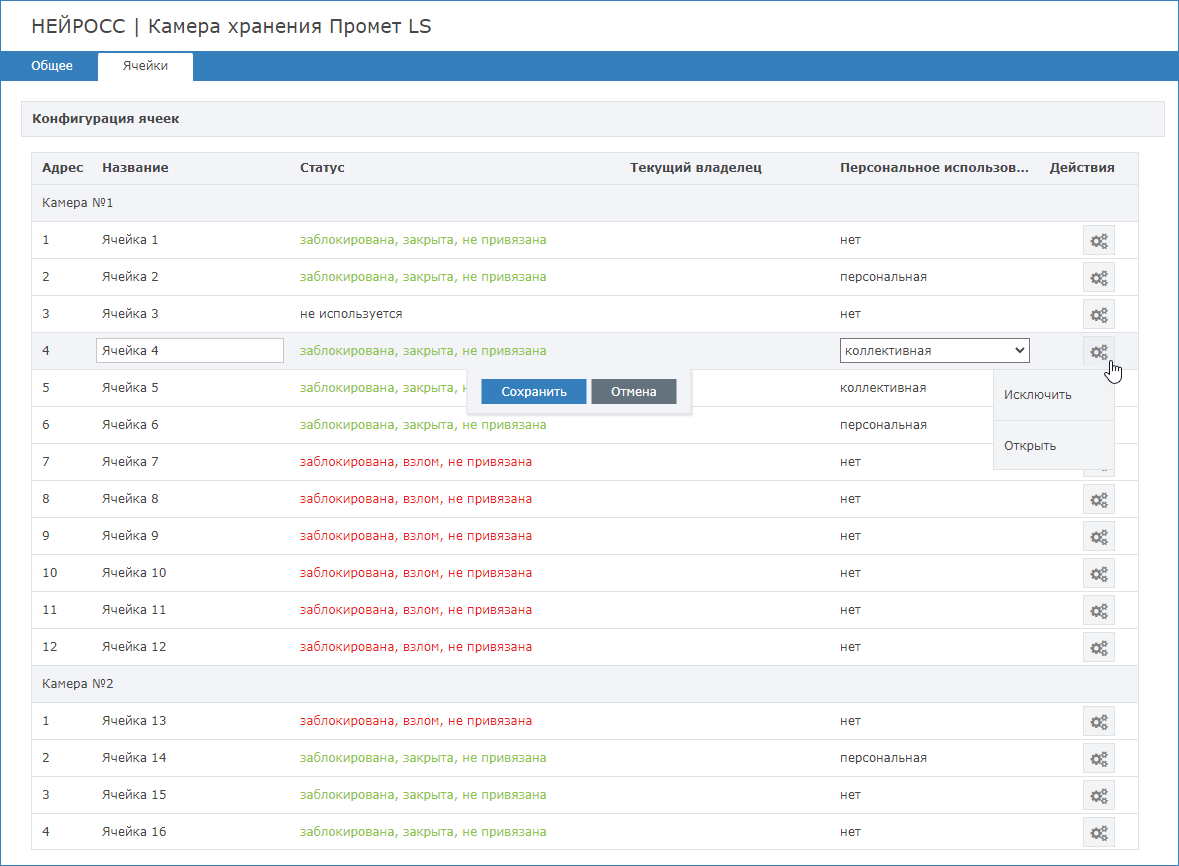The height and width of the screenshot is (866, 1179).
Task: Choose Открыть in the actions menu
Action: [1030, 446]
